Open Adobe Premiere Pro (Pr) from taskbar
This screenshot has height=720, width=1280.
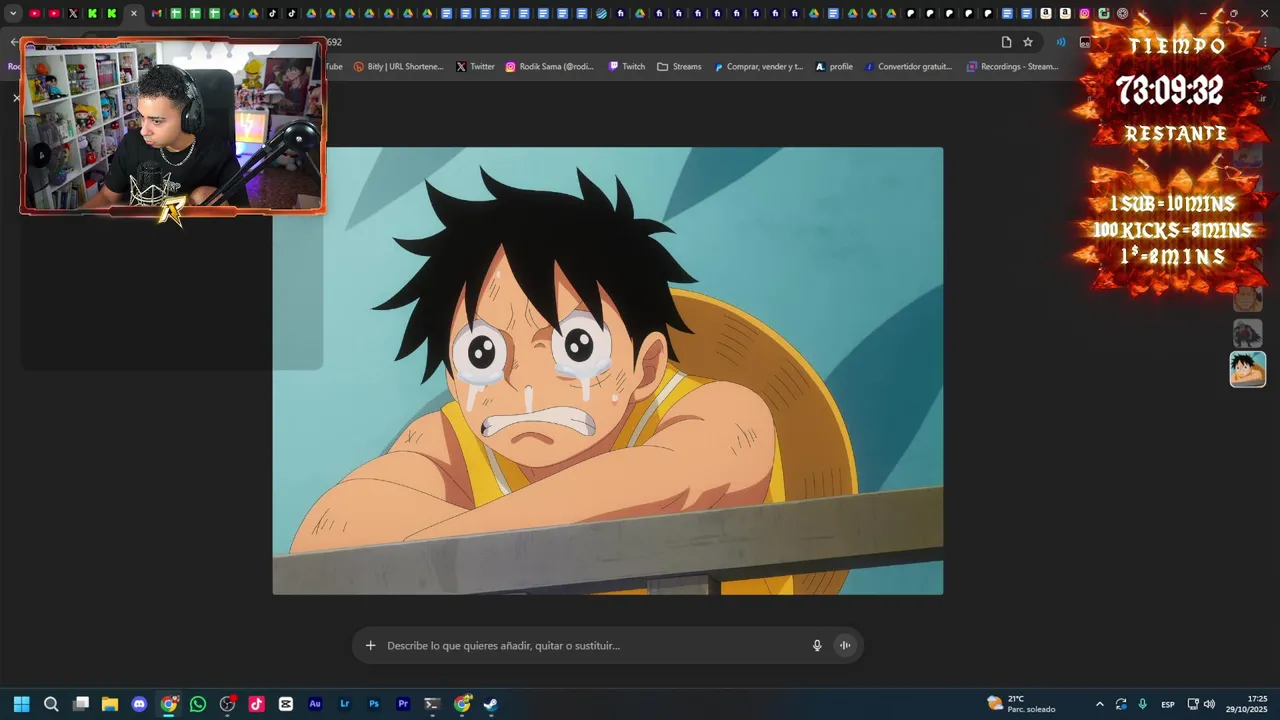[403, 704]
